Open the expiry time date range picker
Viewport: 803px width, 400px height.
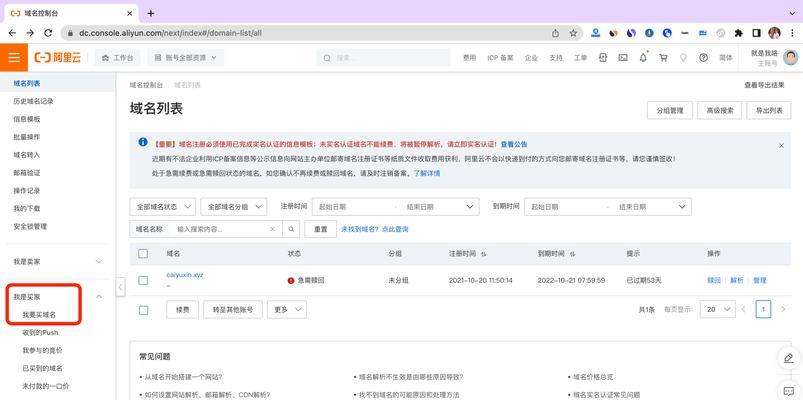pos(608,206)
